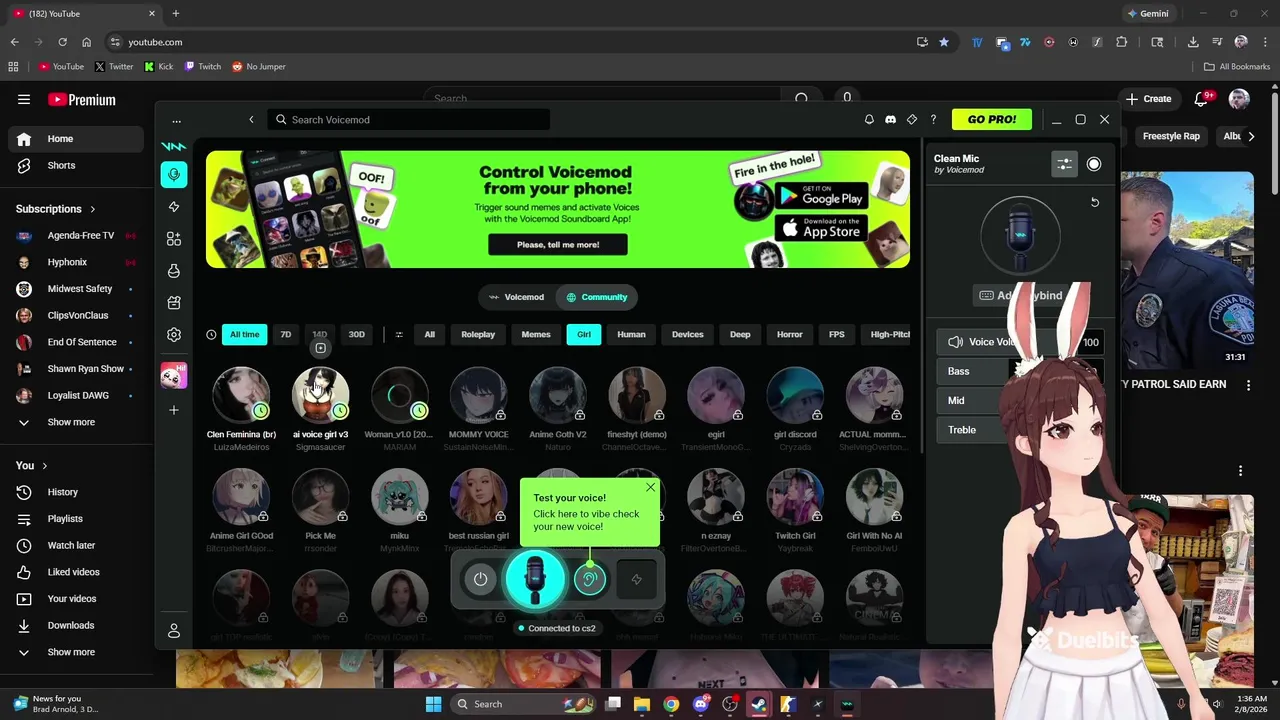Open the Freestyle Rap chip on YouTube
Image resolution: width=1280 pixels, height=720 pixels.
(x=1171, y=136)
